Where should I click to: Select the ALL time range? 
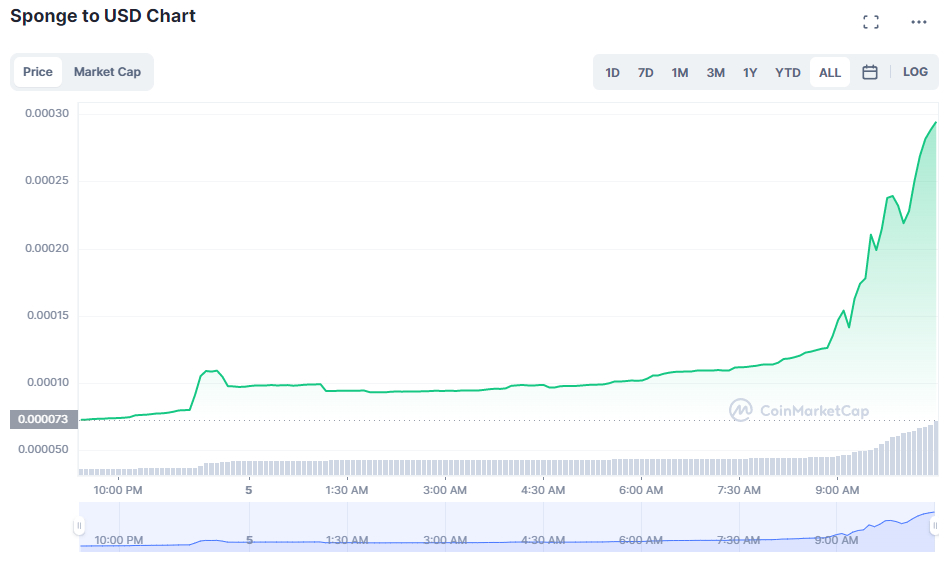830,73
